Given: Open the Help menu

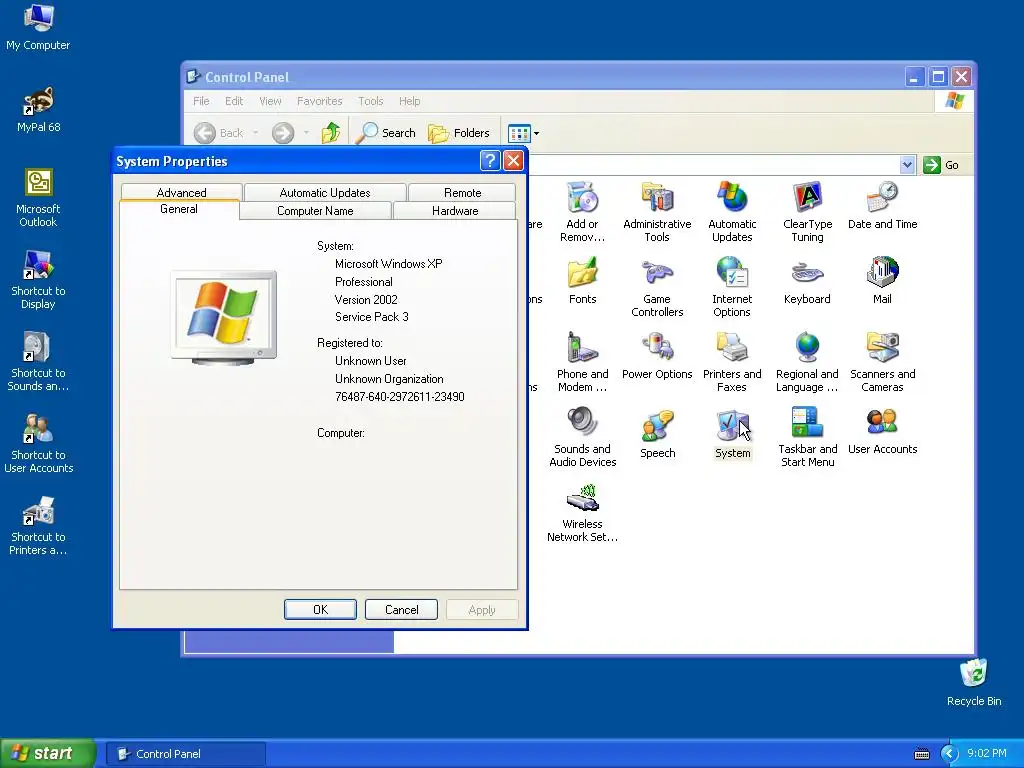Looking at the screenshot, I should coord(409,101).
